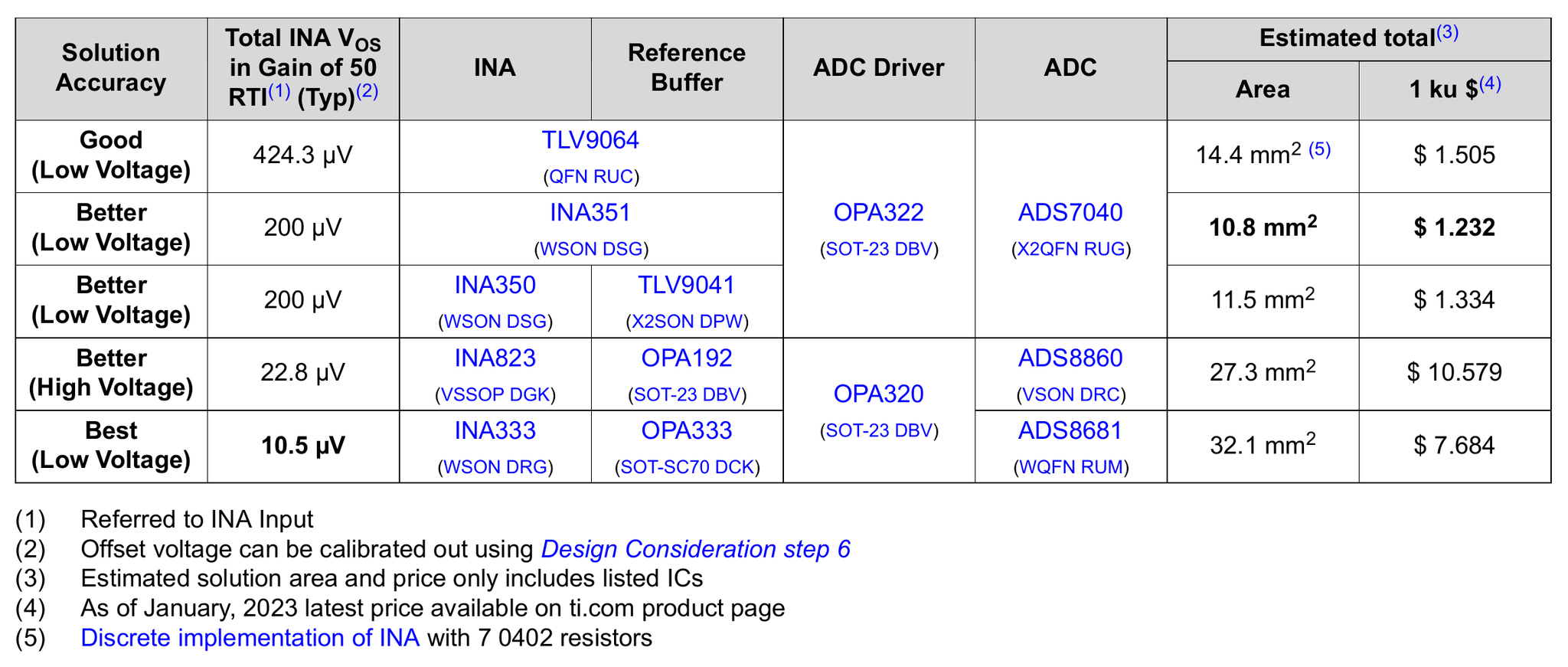Open the INA823 product link

[x=495, y=358]
